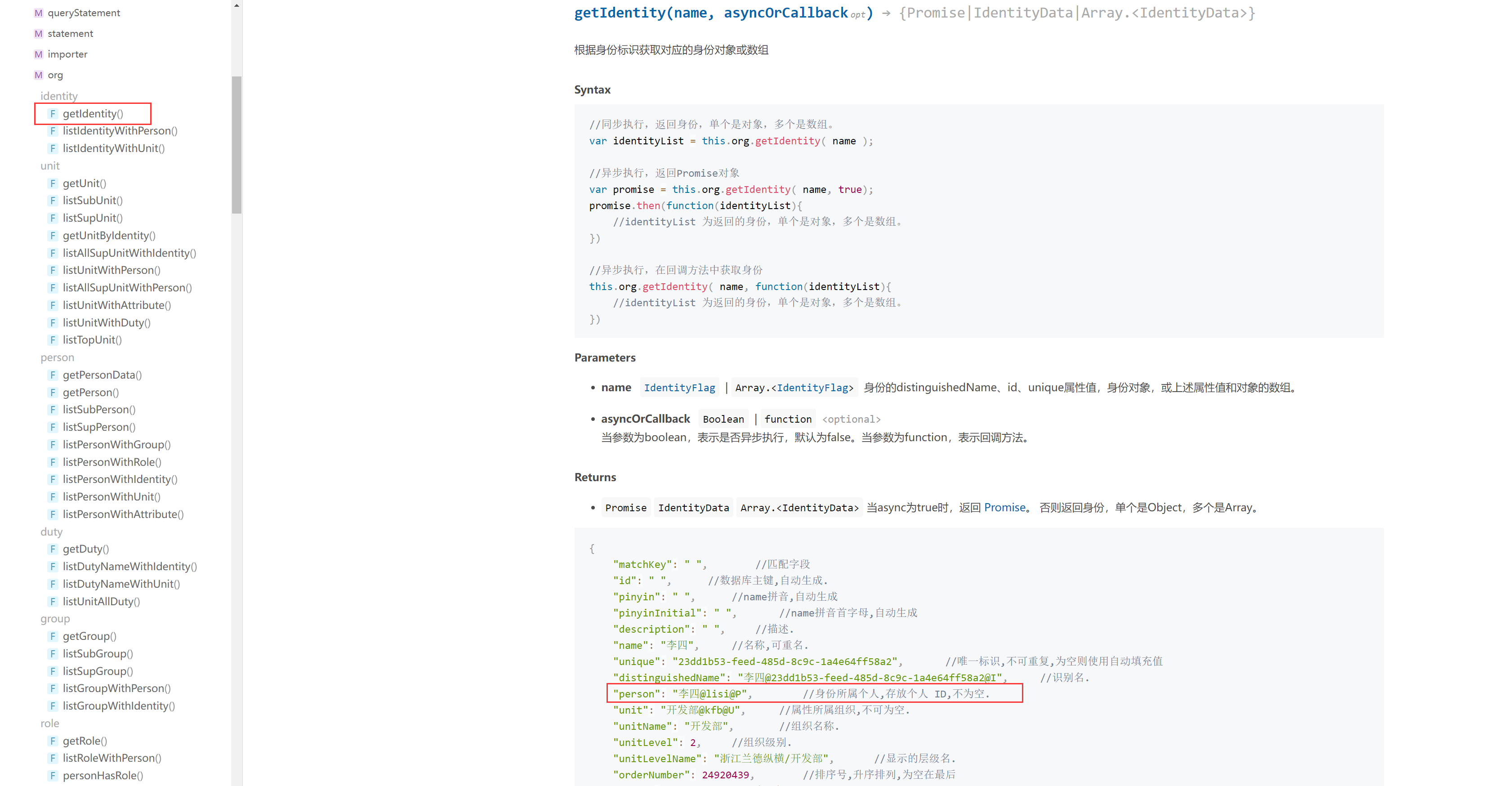Click the F icon beside getGroup()
Viewport: 1512px width, 786px height.
[x=53, y=636]
